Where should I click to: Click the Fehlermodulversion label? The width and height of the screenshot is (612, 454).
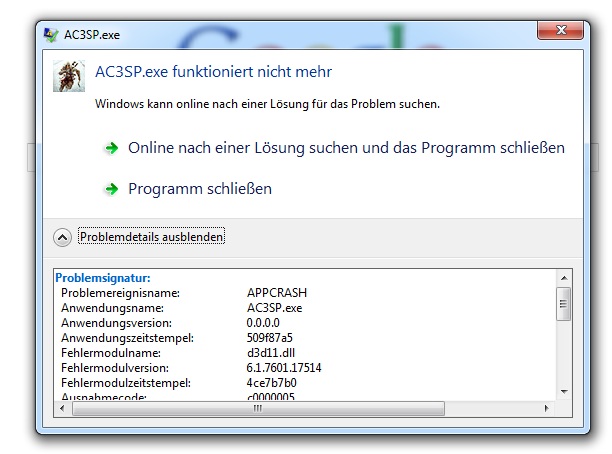tap(115, 368)
